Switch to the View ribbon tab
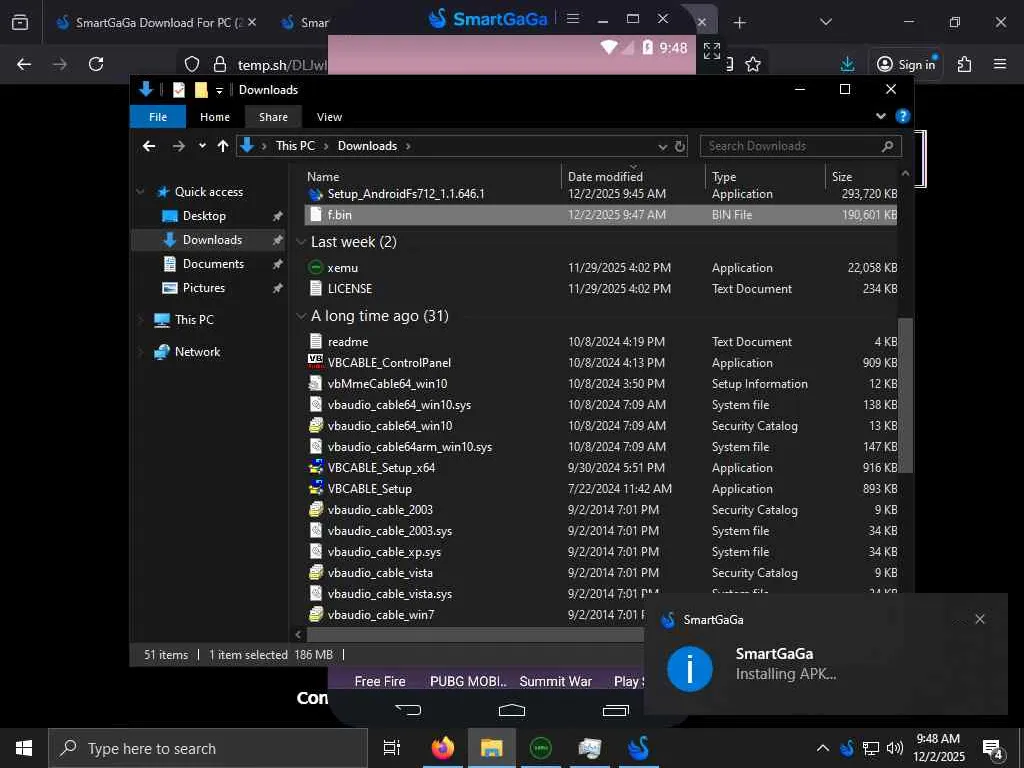This screenshot has height=768, width=1024. tap(329, 117)
